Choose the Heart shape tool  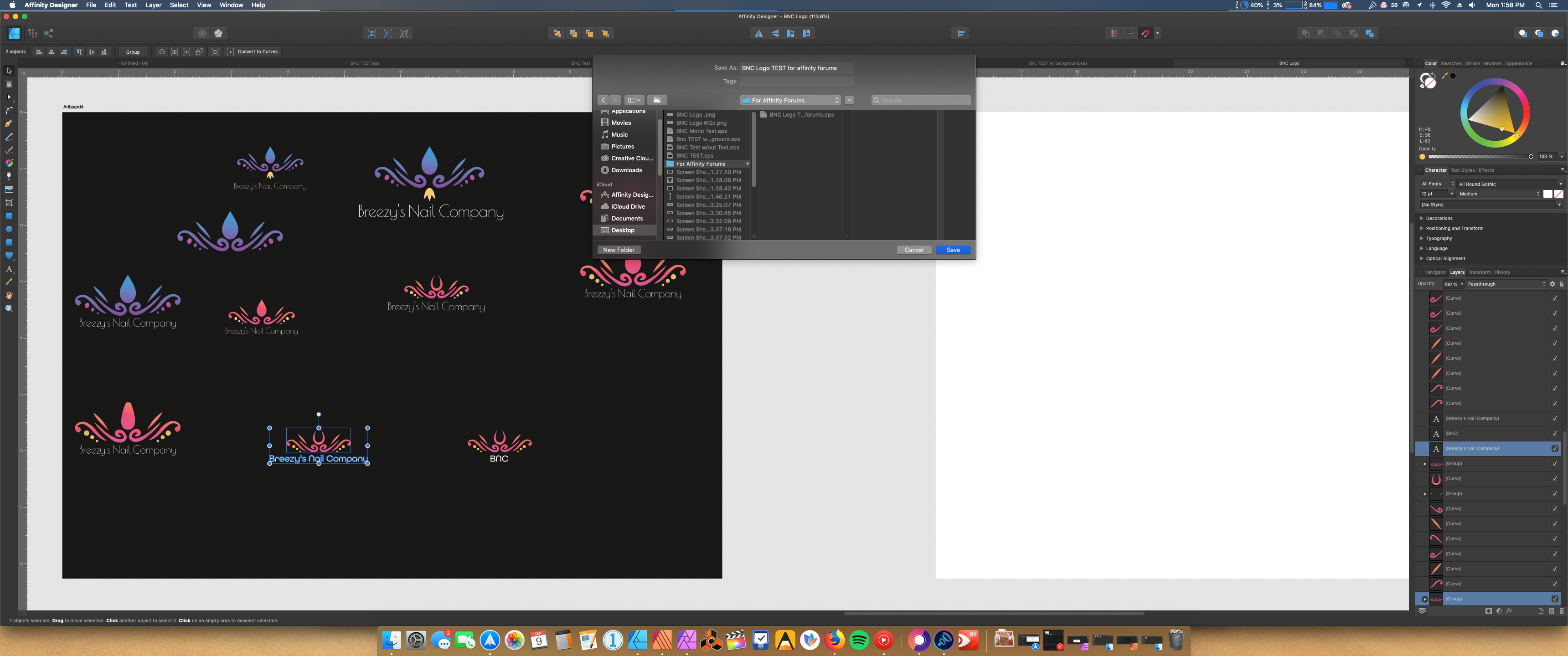click(x=9, y=256)
